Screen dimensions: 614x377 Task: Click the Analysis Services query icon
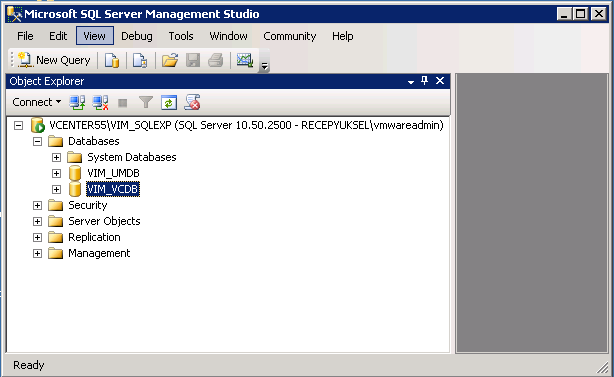point(140,60)
